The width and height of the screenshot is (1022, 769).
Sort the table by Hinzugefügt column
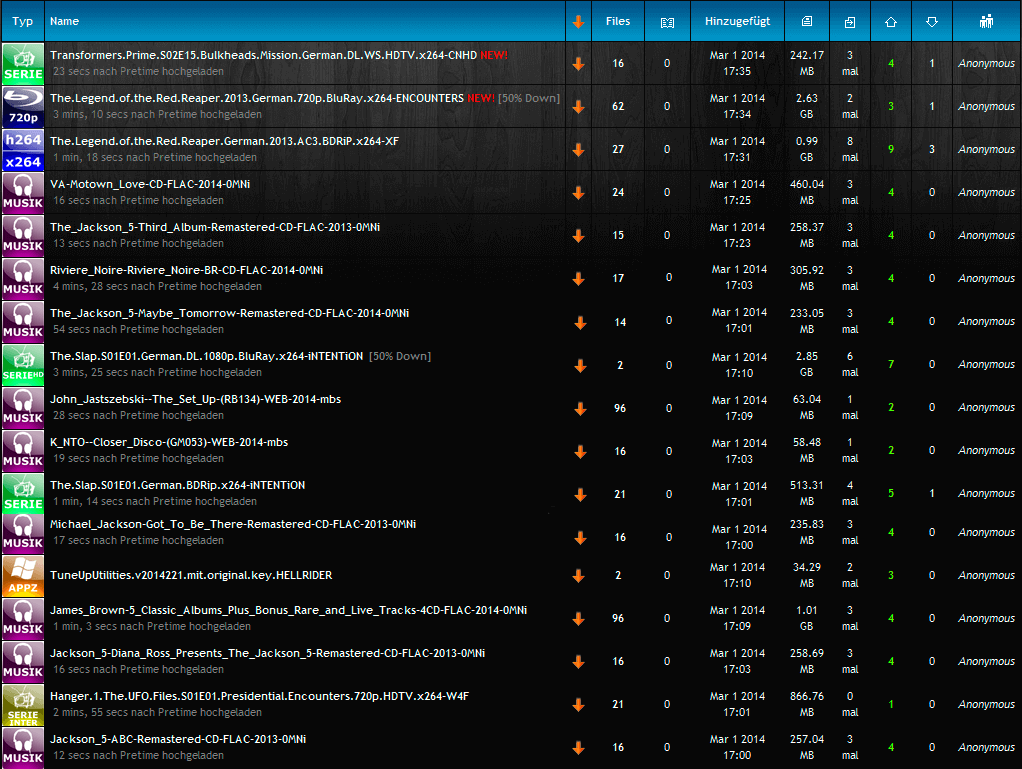pos(737,22)
